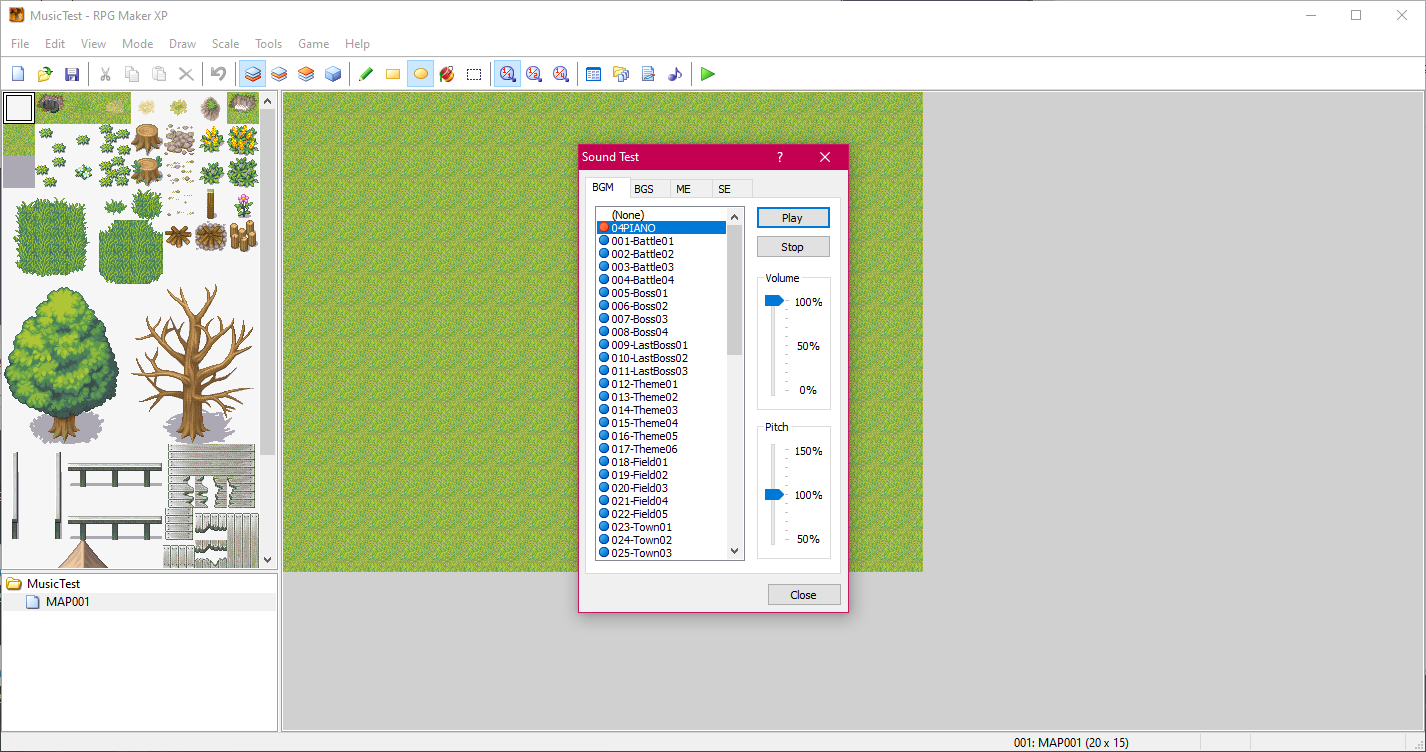
Task: Open Sound Test music note icon
Action: [675, 74]
